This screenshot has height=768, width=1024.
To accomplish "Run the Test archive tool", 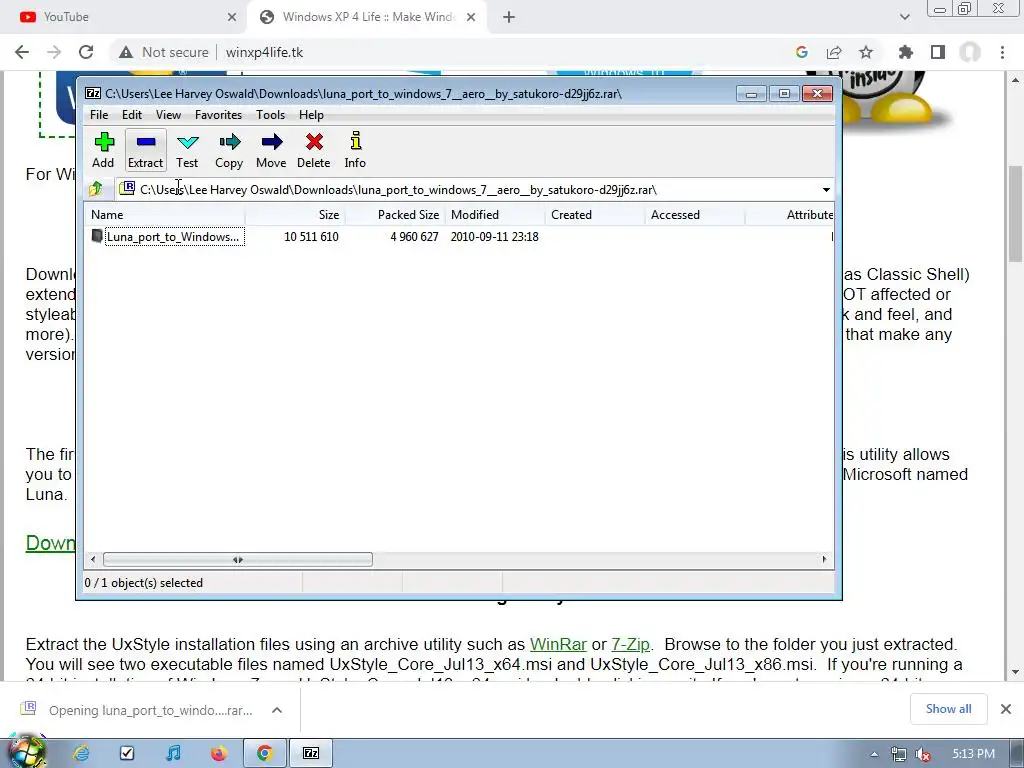I will tap(187, 150).
